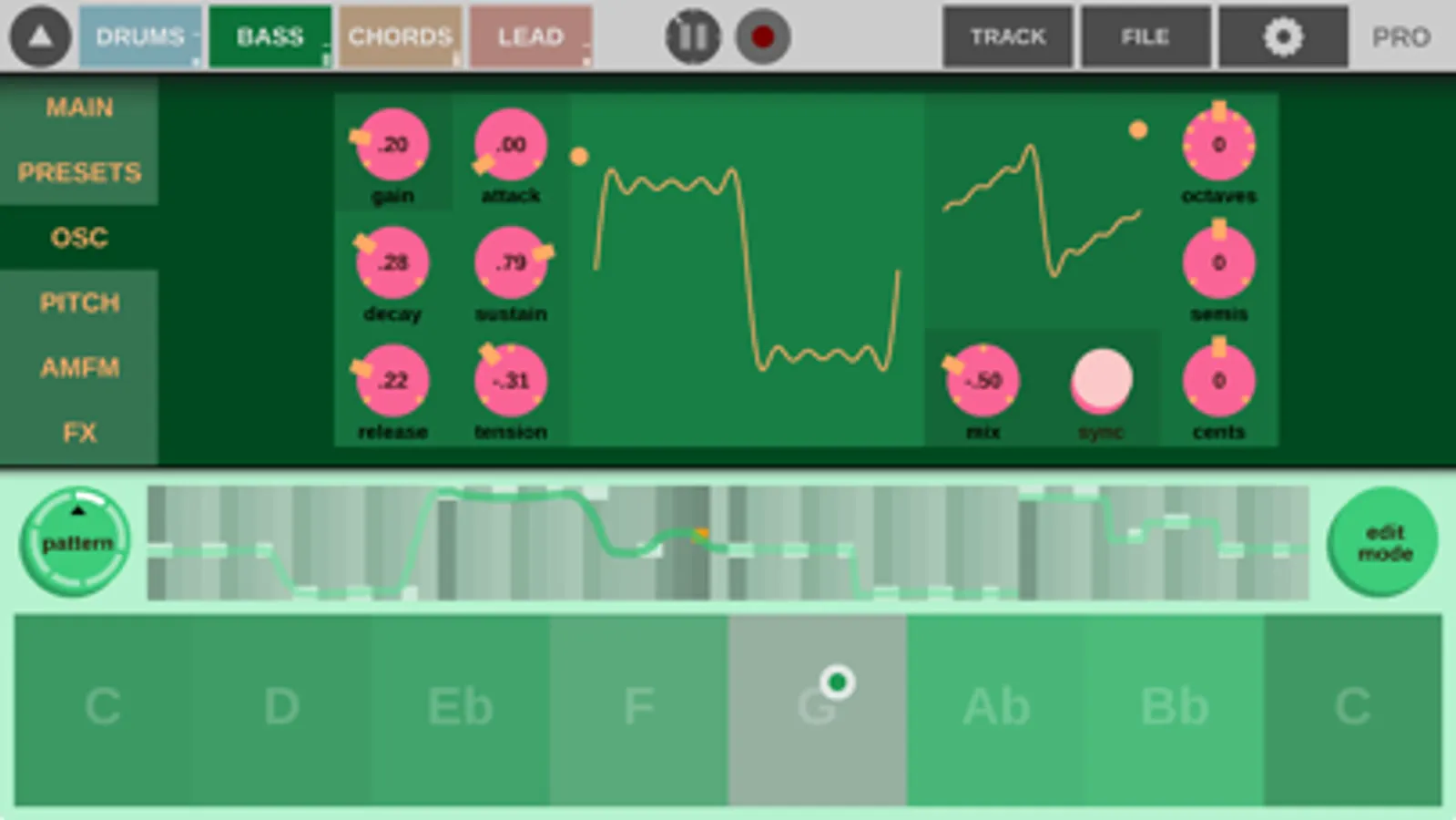Open the FX side panel

(79, 432)
